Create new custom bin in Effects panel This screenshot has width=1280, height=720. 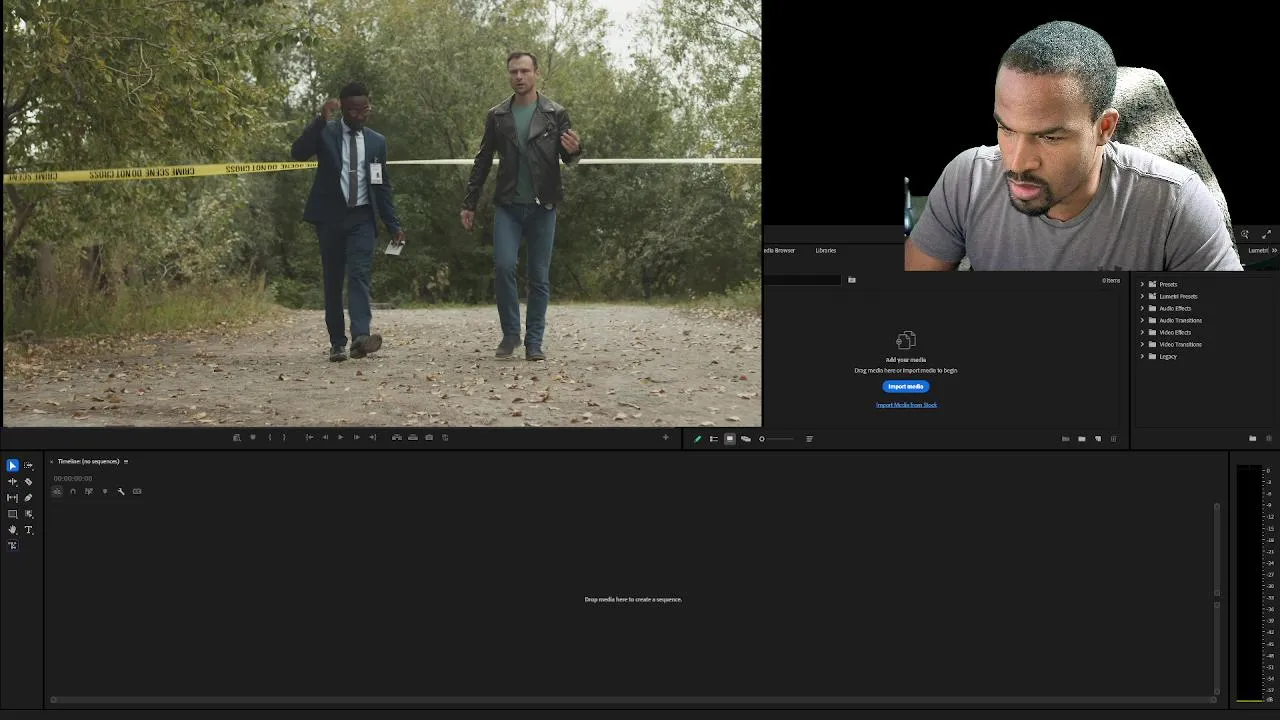1252,438
